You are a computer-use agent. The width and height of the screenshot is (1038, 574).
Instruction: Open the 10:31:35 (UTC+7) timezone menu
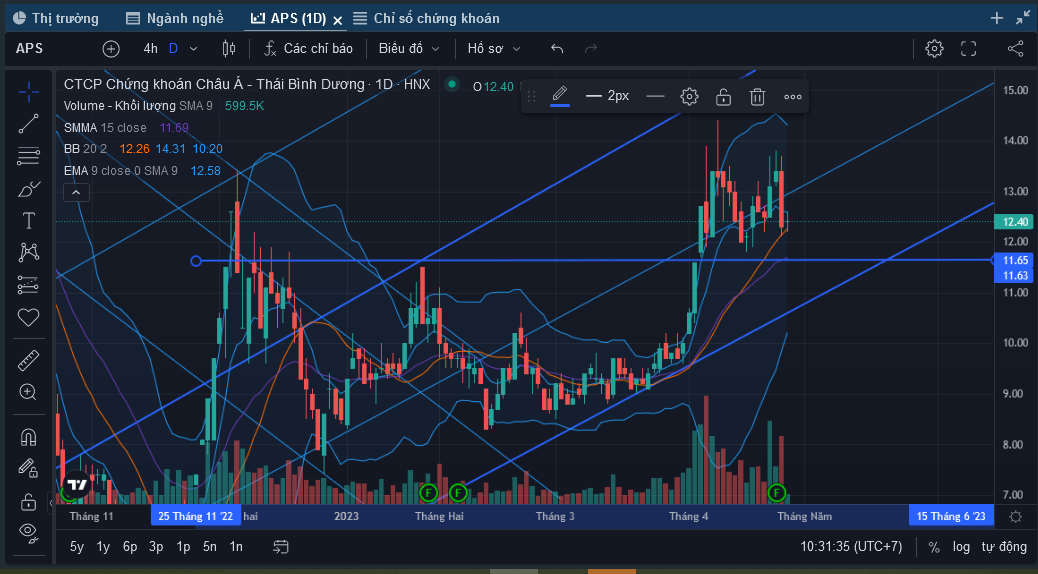(851, 547)
